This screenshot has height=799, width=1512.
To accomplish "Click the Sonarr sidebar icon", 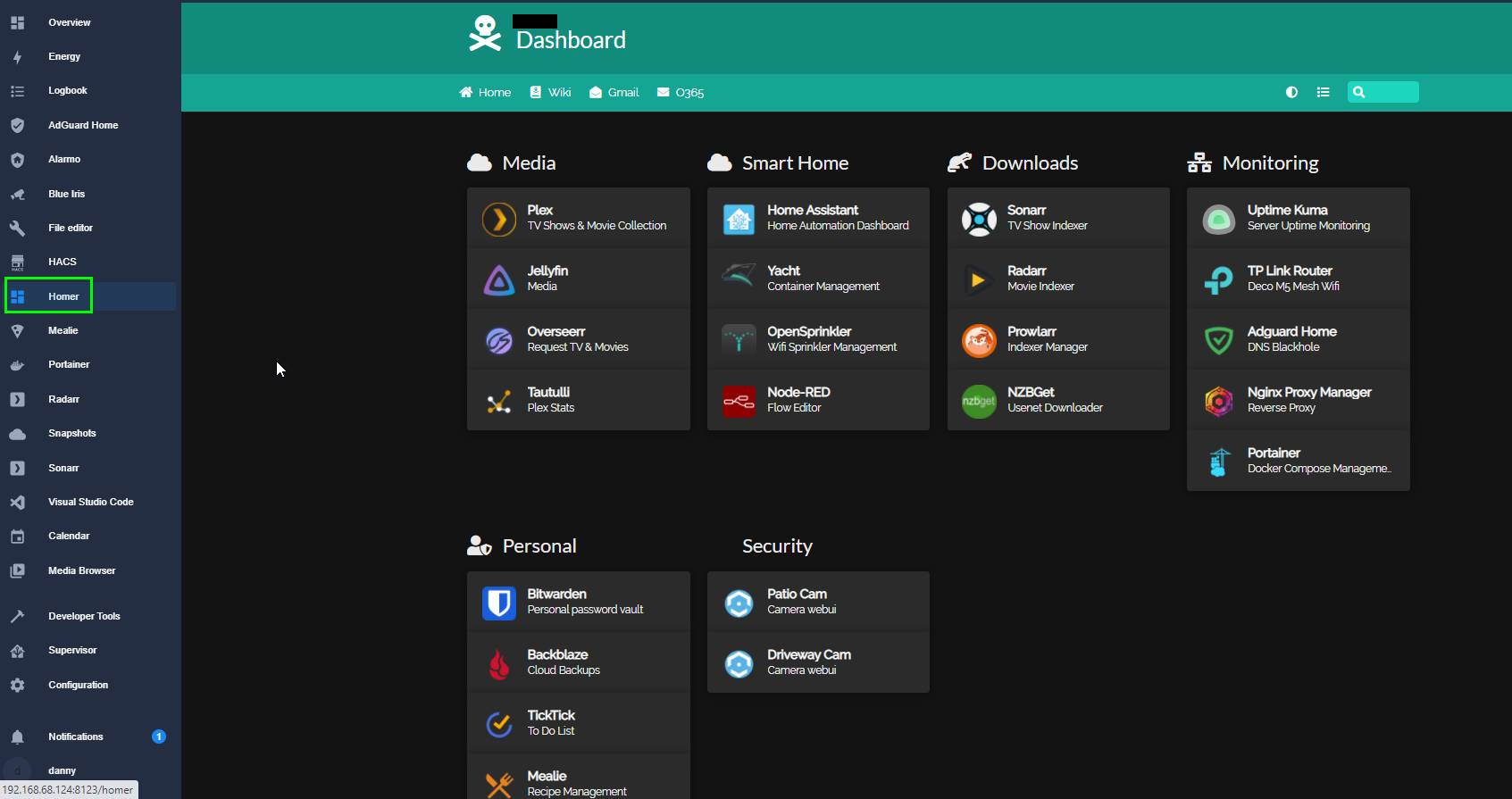I will click(x=17, y=468).
